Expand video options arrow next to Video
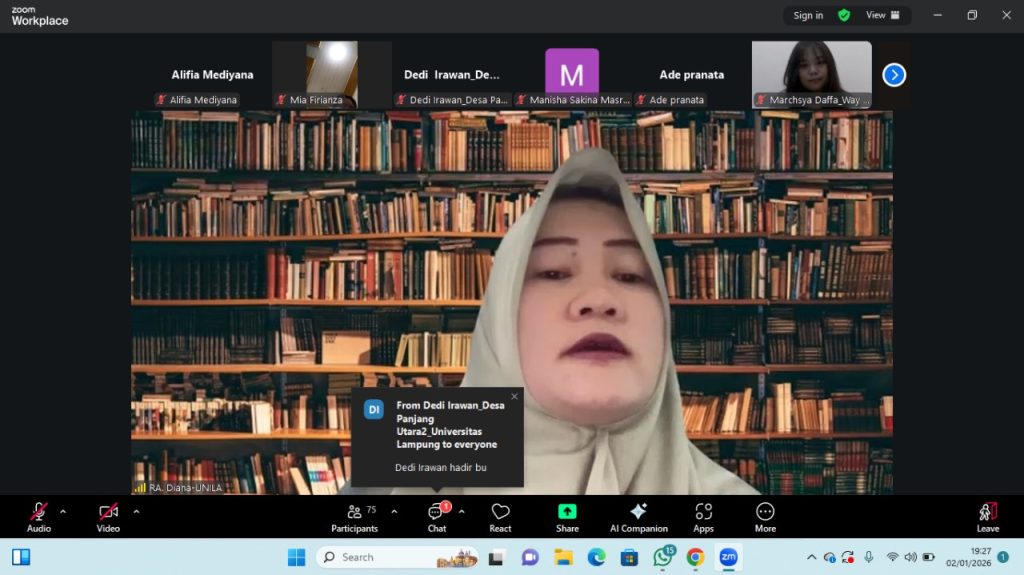This screenshot has height=575, width=1024. click(x=136, y=511)
